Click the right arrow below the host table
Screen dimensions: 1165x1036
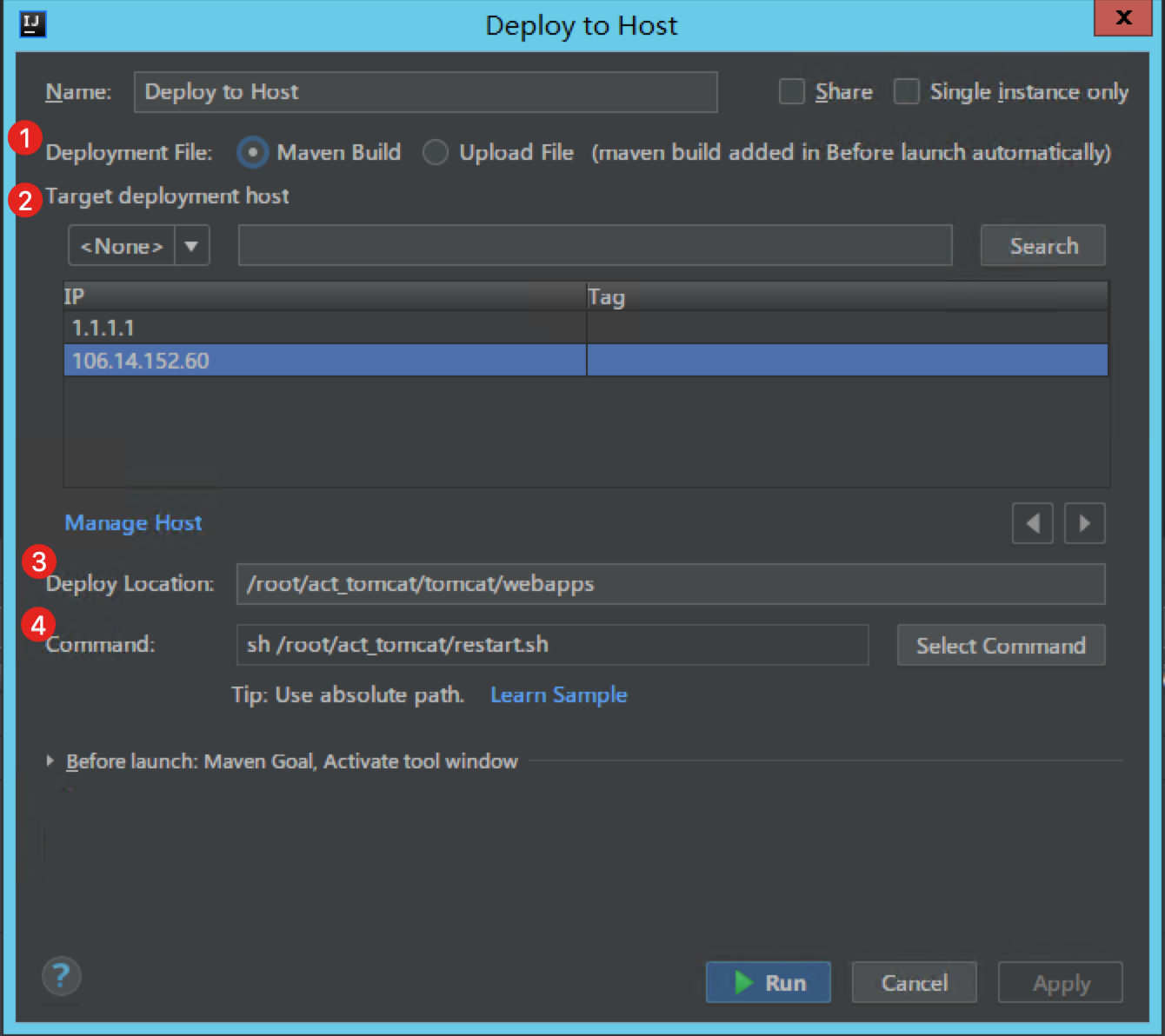click(1084, 522)
